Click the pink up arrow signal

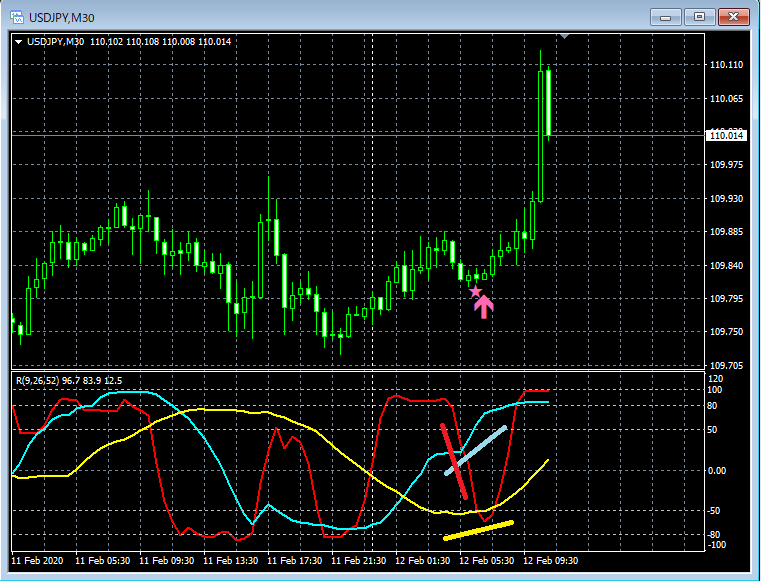pos(484,307)
